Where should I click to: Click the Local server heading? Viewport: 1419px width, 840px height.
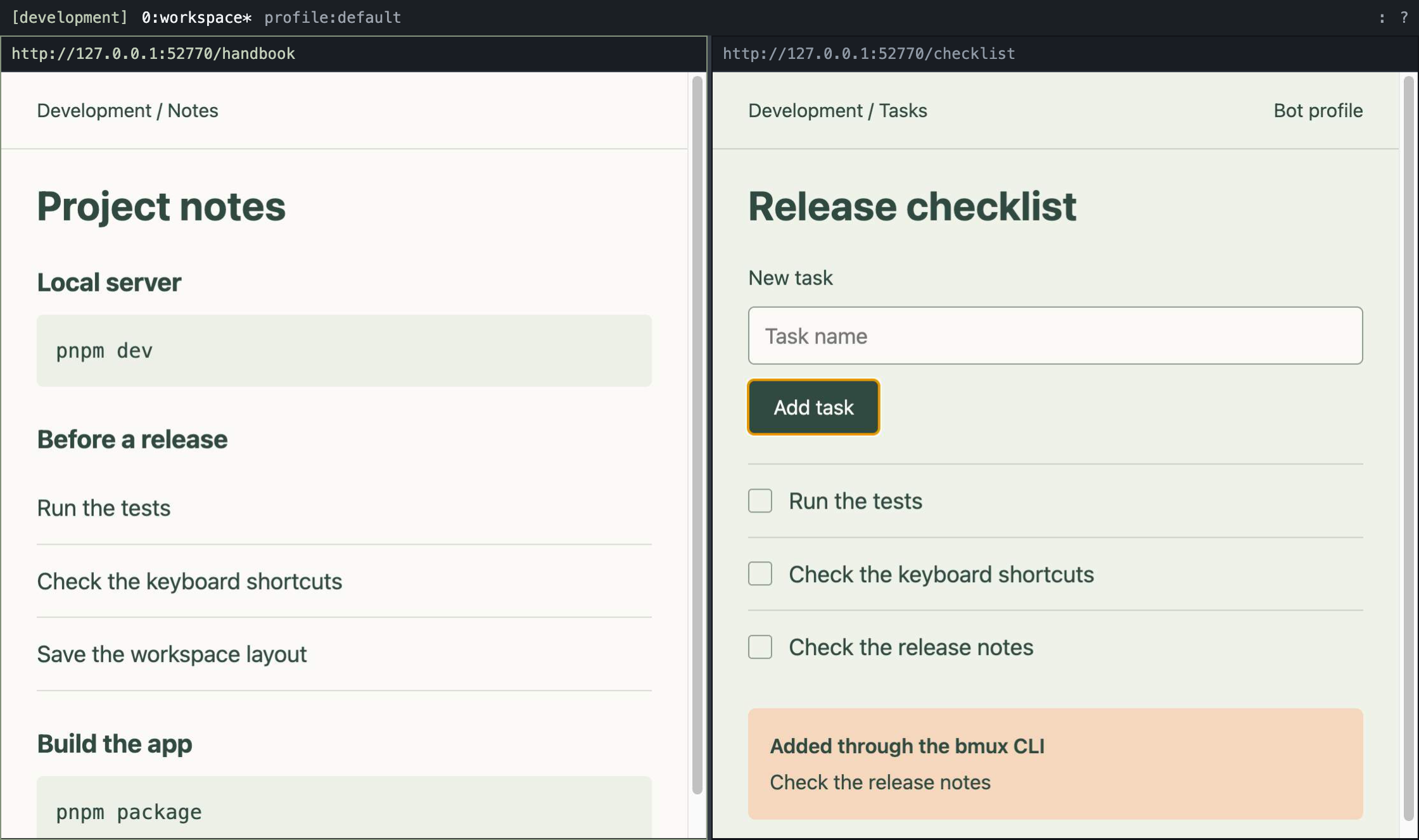click(109, 283)
